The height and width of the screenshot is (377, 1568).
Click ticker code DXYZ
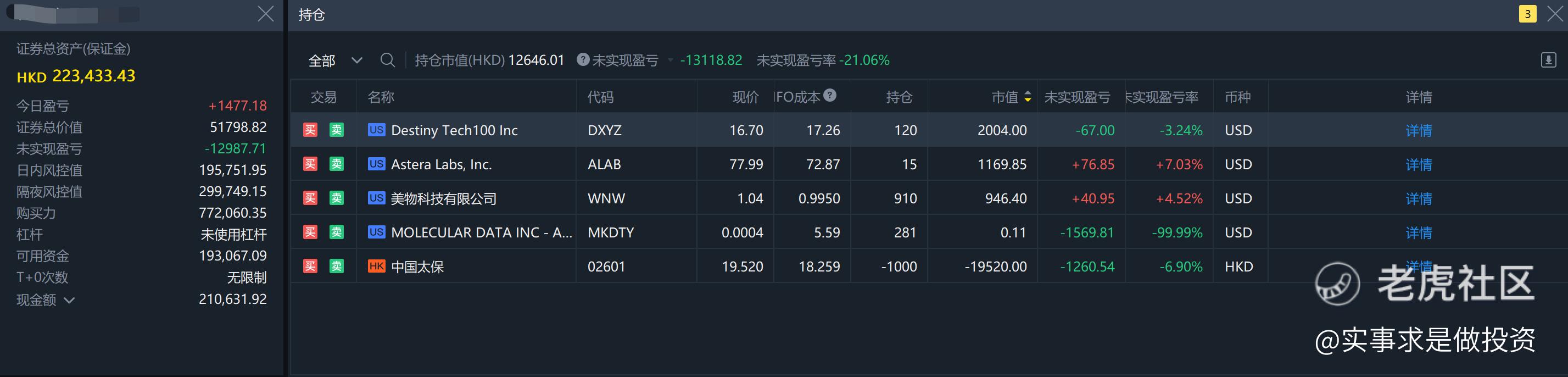605,130
